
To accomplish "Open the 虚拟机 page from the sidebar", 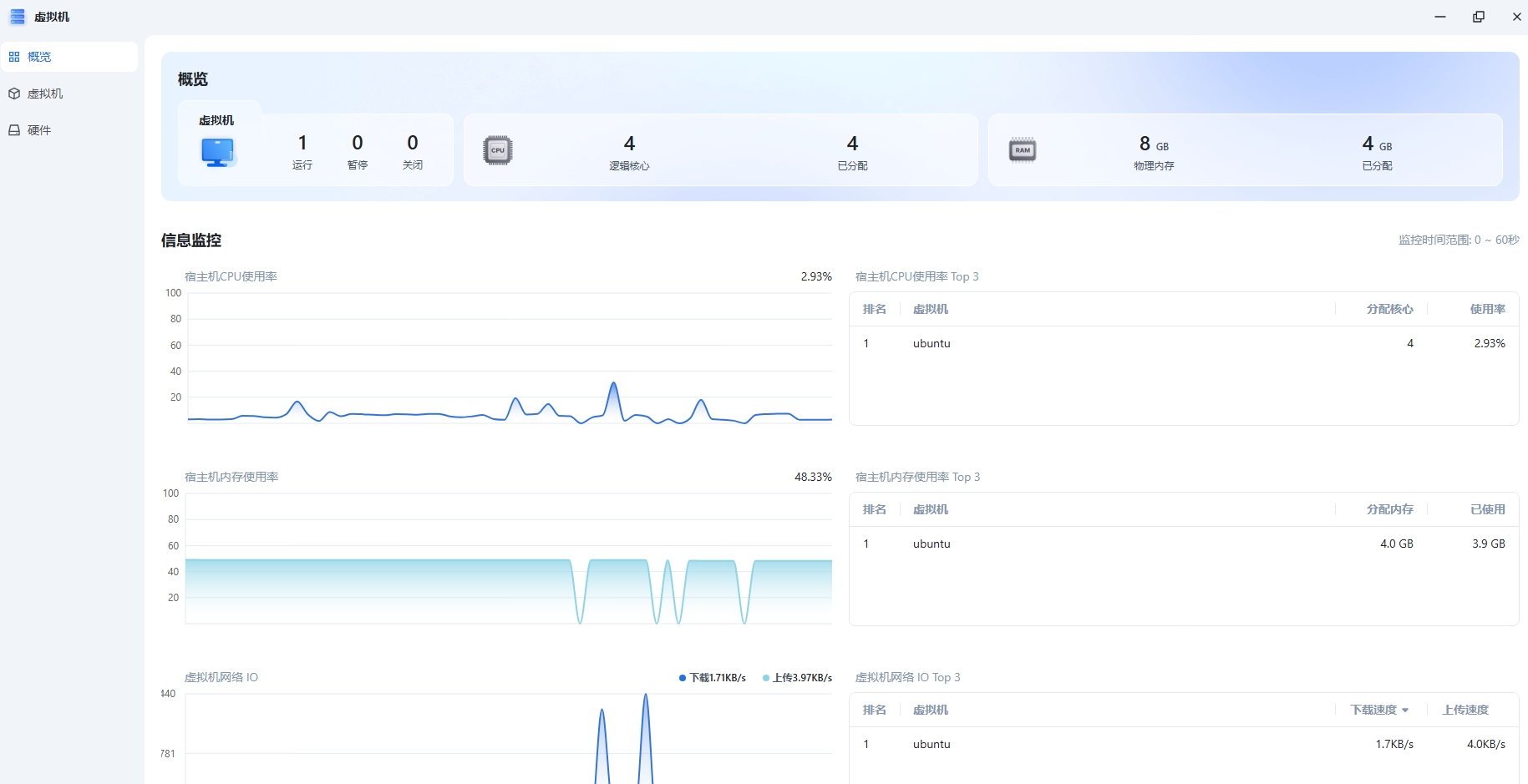I will [x=69, y=94].
